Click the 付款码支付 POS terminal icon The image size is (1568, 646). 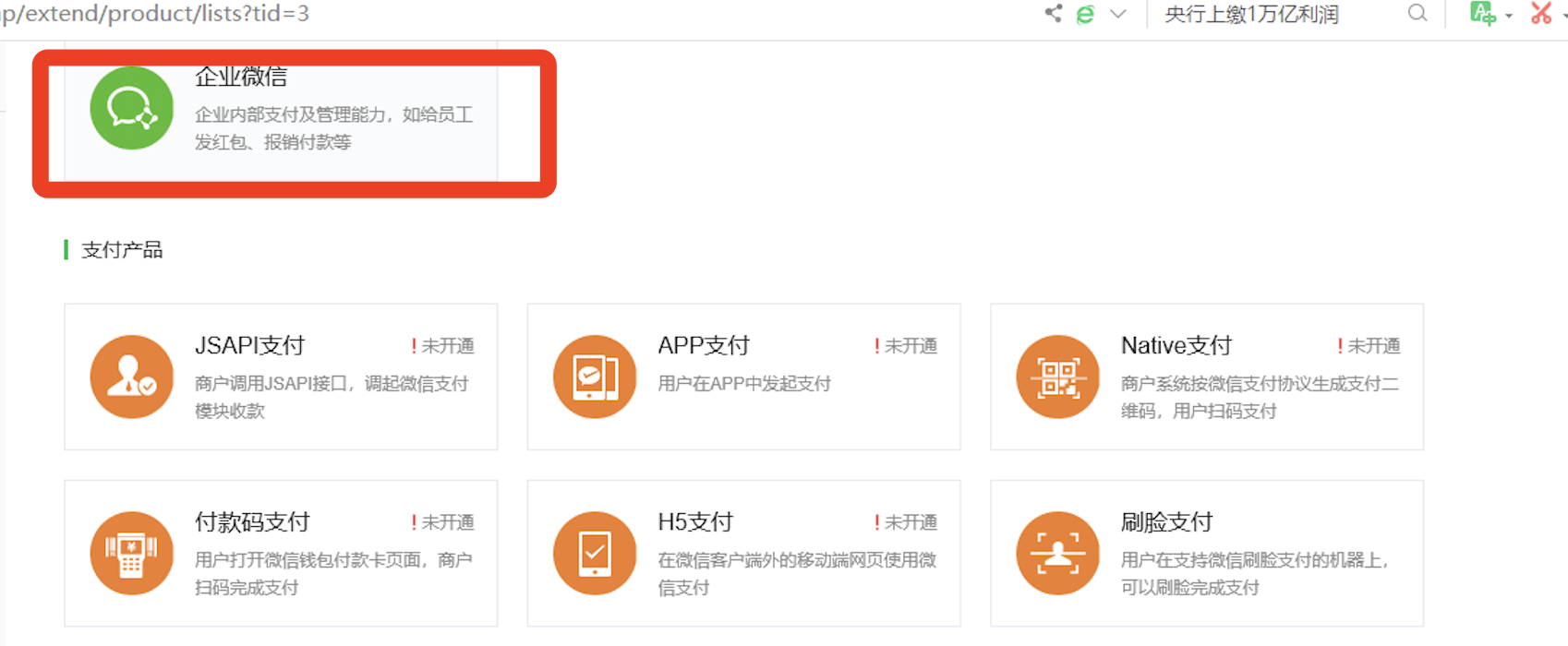pyautogui.click(x=131, y=553)
